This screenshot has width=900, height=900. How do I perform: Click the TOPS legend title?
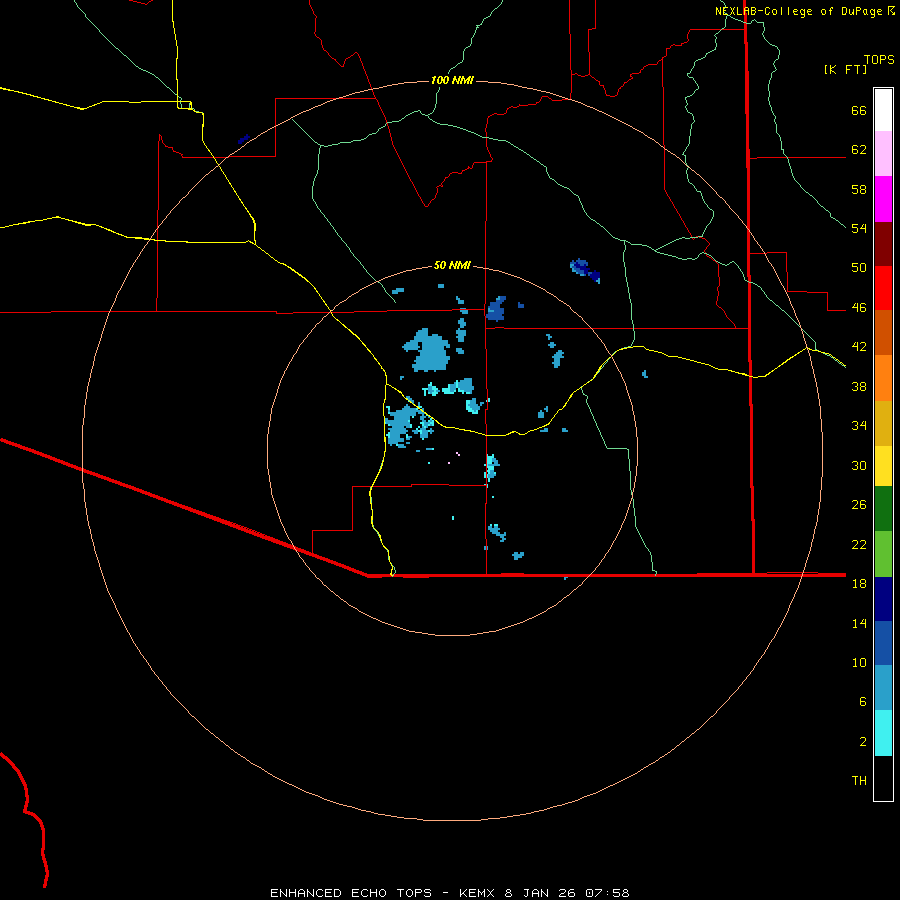[879, 60]
